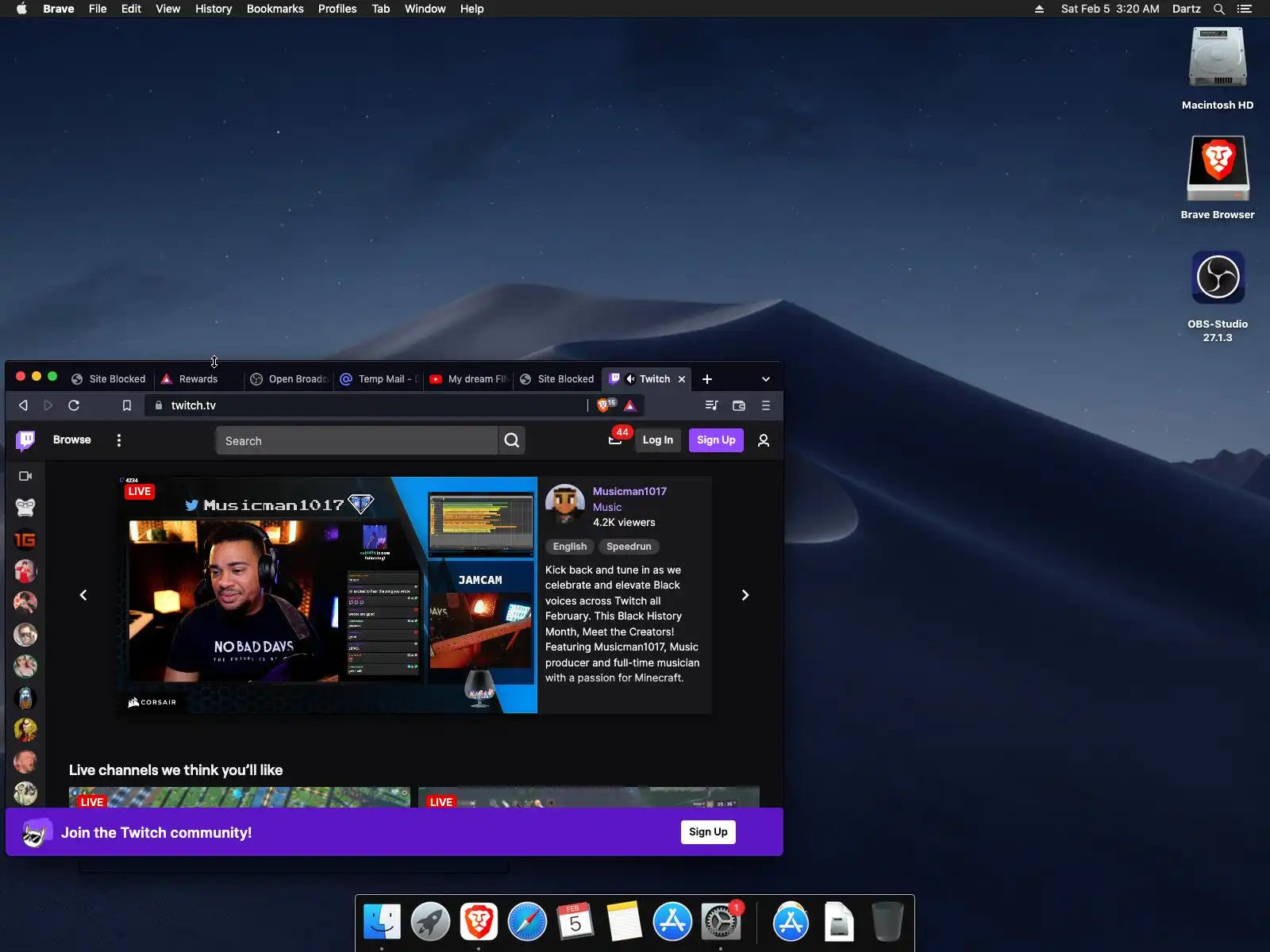Click the "4.2K viewers" text
The image size is (1270, 952).
[624, 522]
